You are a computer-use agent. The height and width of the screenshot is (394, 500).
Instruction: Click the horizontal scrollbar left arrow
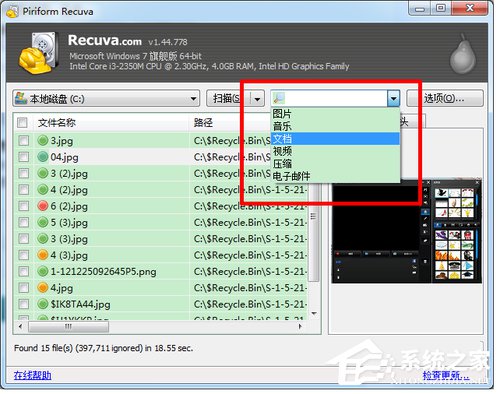(21, 326)
